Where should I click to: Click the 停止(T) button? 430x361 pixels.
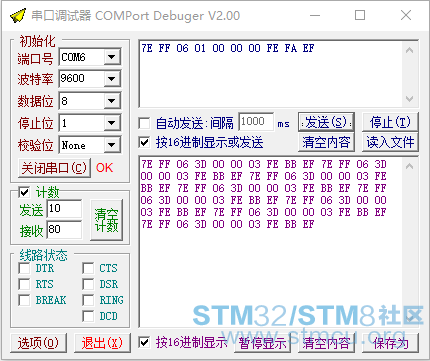tap(390, 122)
